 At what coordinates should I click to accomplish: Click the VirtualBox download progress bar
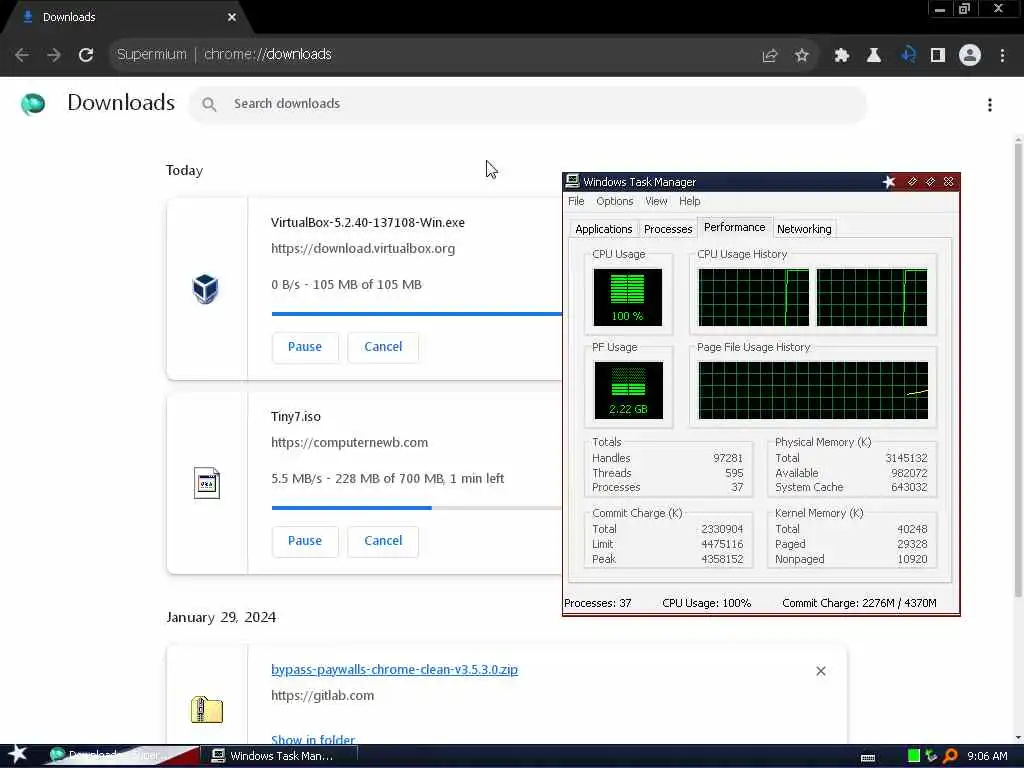(417, 313)
